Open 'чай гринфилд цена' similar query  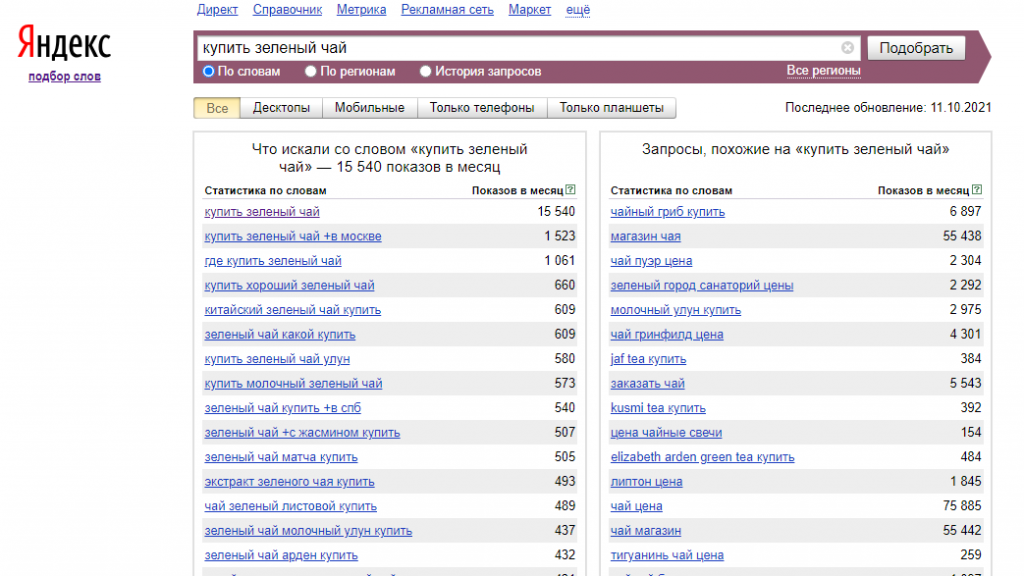pos(667,334)
